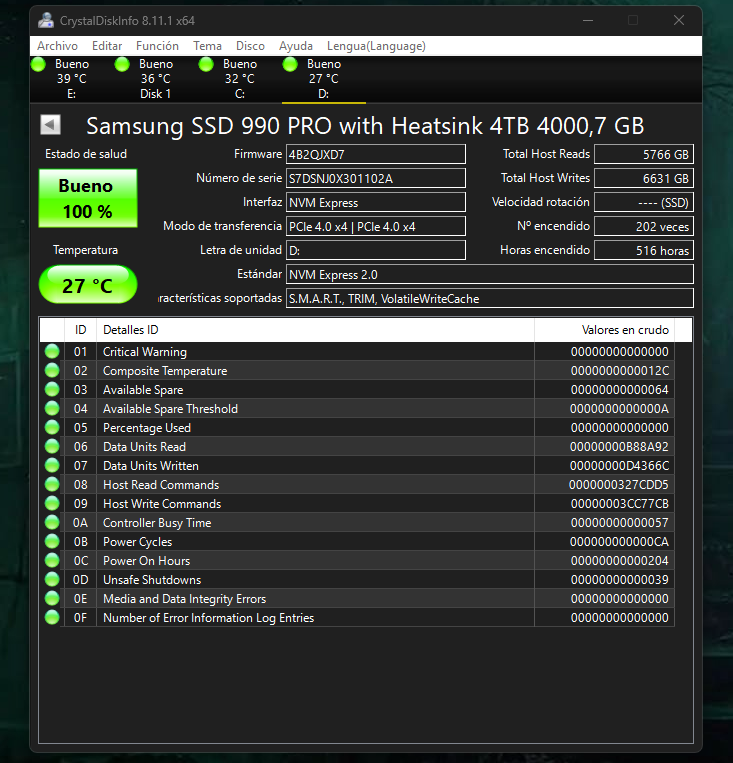Click the status dot for Media and Data Integrity Errors
Viewport: 733px width, 763px height.
coord(52,598)
